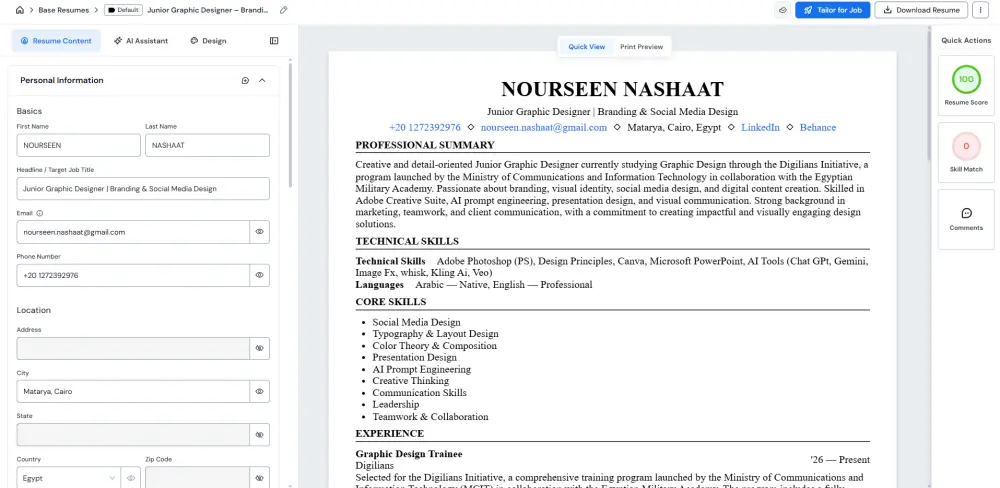This screenshot has height=488, width=1000.
Task: Click phone link +20 1272392976 in resume
Action: [425, 128]
